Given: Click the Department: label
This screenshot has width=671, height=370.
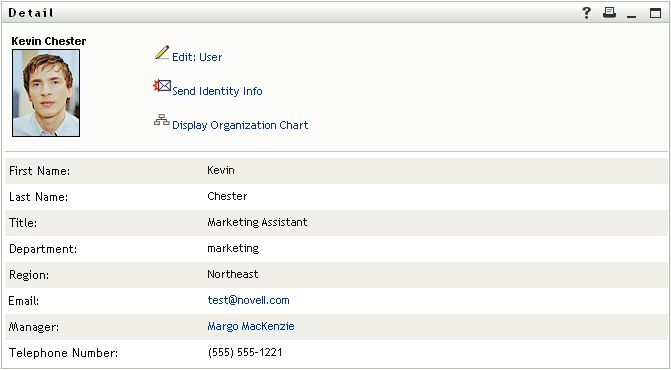Looking at the screenshot, I should [x=43, y=249].
